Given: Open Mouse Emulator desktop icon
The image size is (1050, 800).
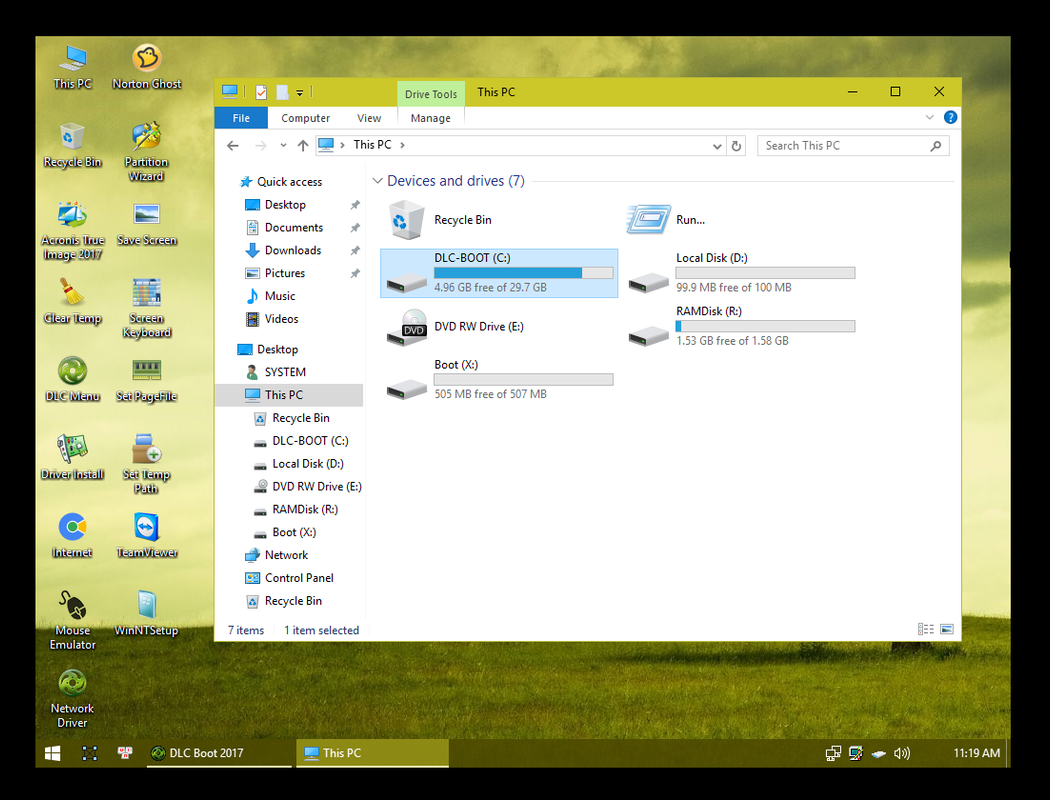Looking at the screenshot, I should 72,621.
